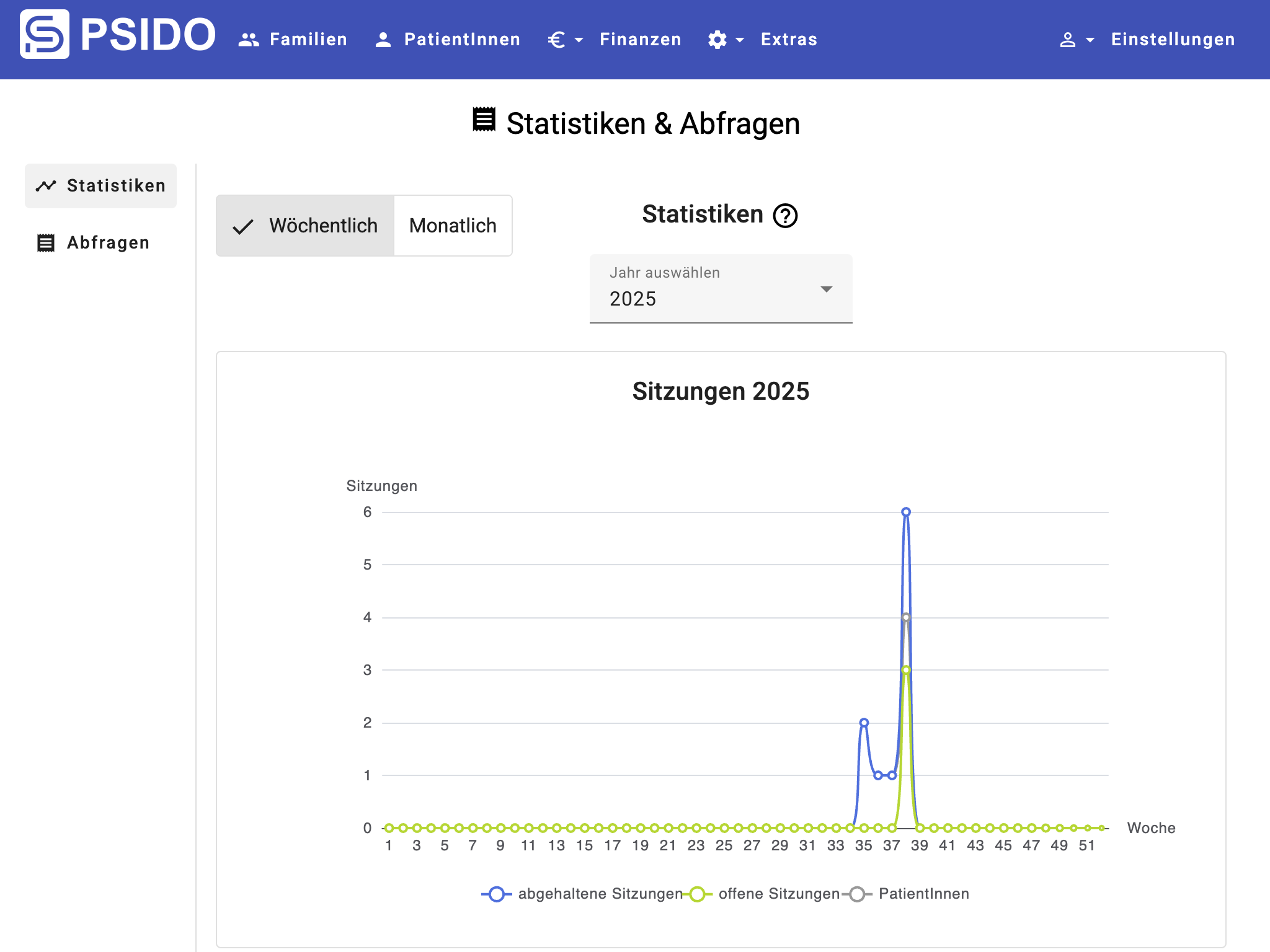
Task: Click the PatientInnen person icon
Action: point(383,40)
